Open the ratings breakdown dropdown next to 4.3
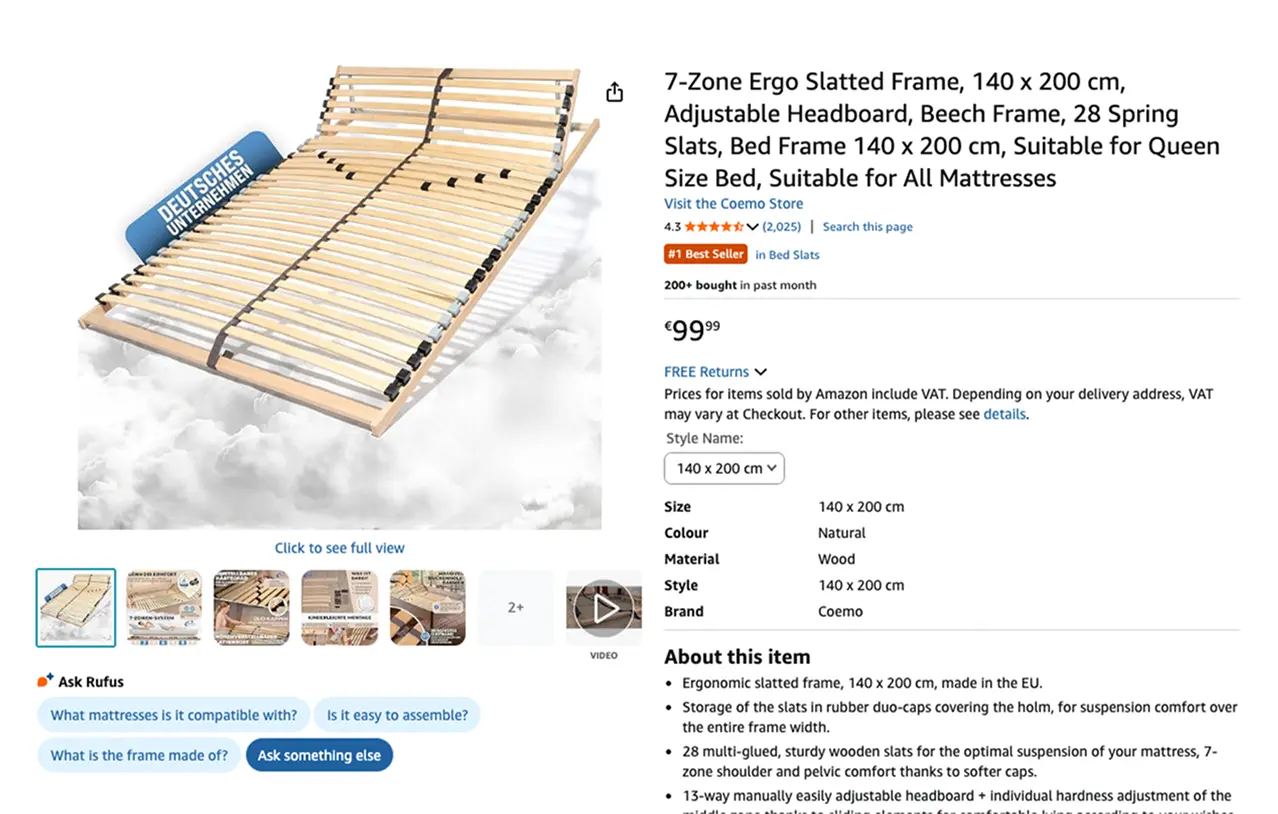The image size is (1278, 814). coord(753,226)
